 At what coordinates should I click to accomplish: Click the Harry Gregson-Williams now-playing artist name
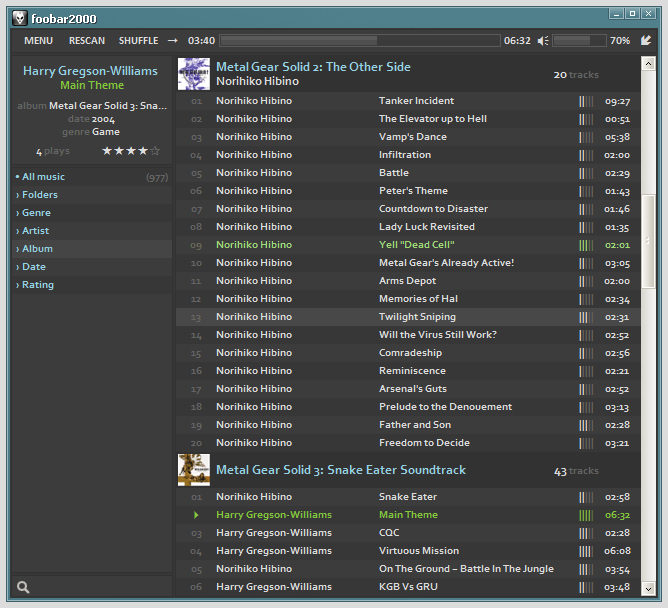(90, 71)
